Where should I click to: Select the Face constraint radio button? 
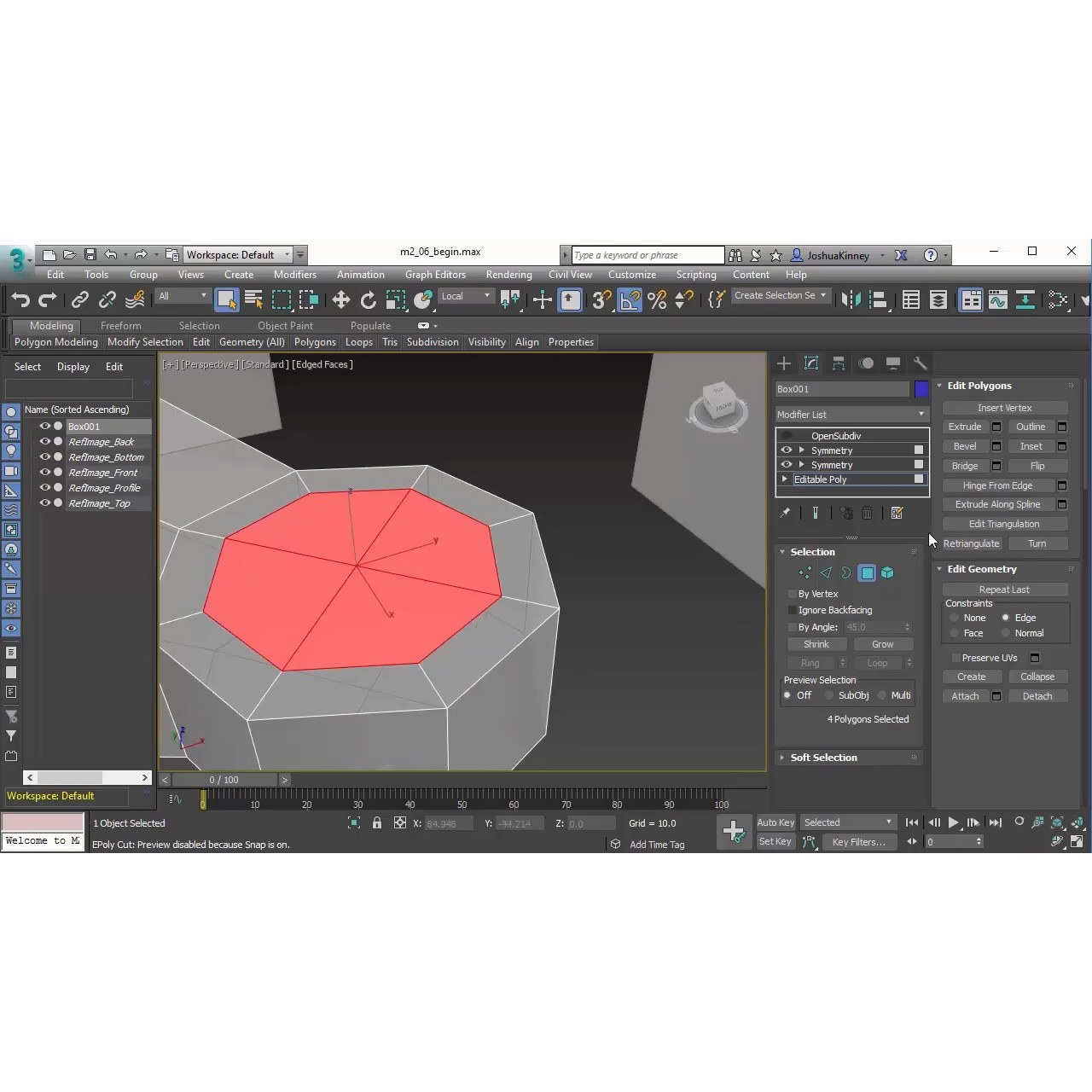[x=955, y=634]
